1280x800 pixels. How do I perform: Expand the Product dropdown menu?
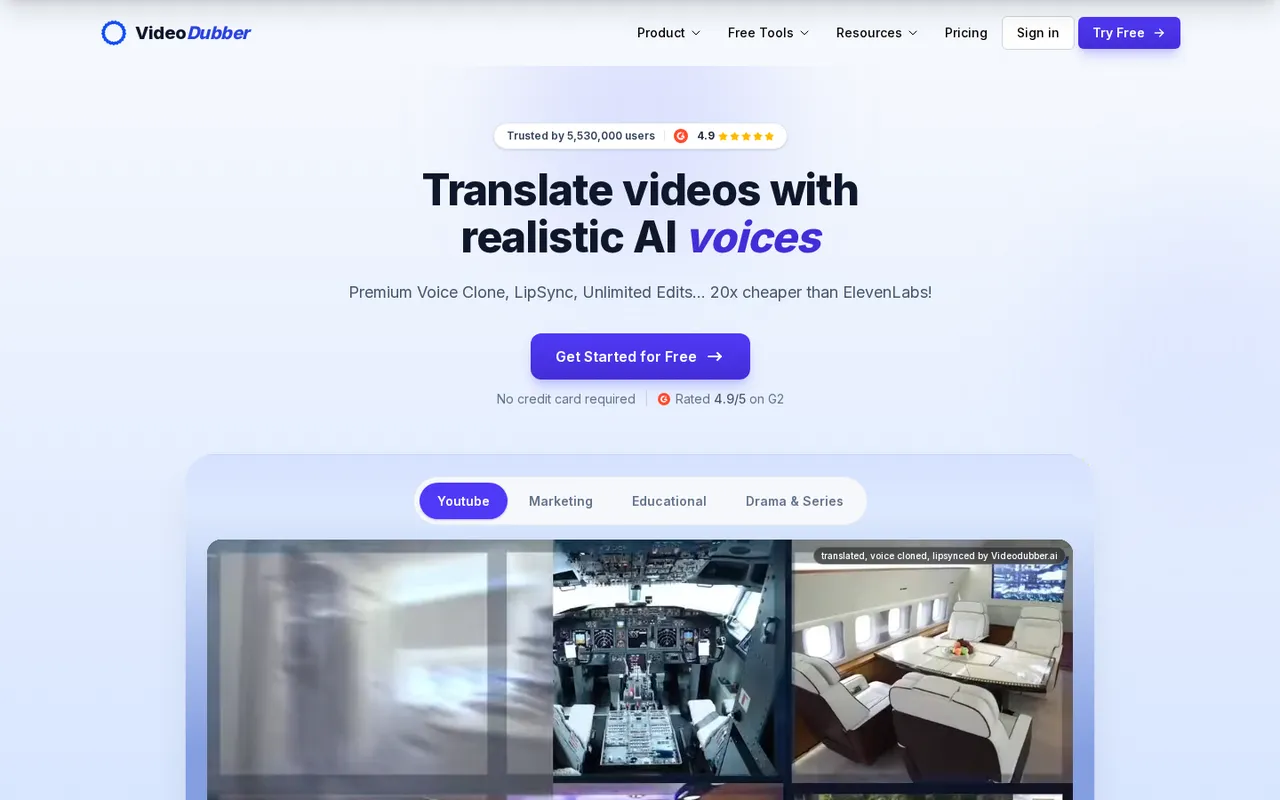(669, 33)
